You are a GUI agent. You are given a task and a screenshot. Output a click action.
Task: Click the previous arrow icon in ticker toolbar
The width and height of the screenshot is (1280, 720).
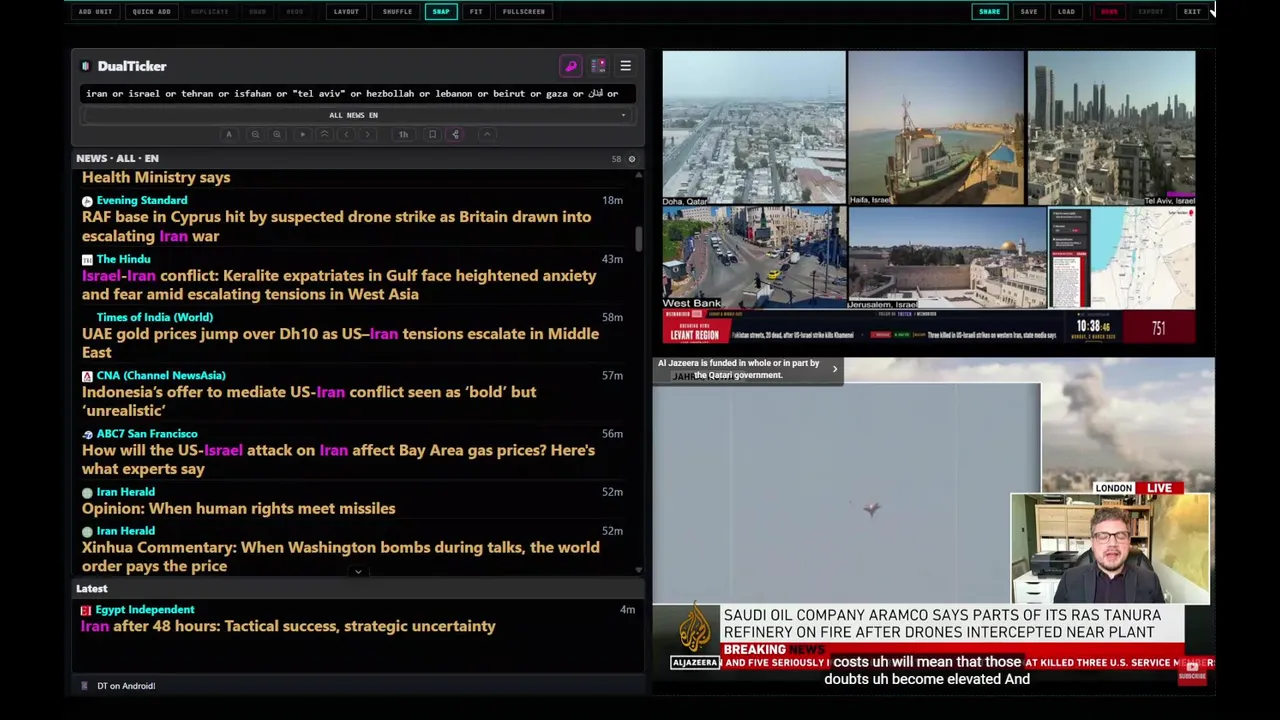coord(346,134)
